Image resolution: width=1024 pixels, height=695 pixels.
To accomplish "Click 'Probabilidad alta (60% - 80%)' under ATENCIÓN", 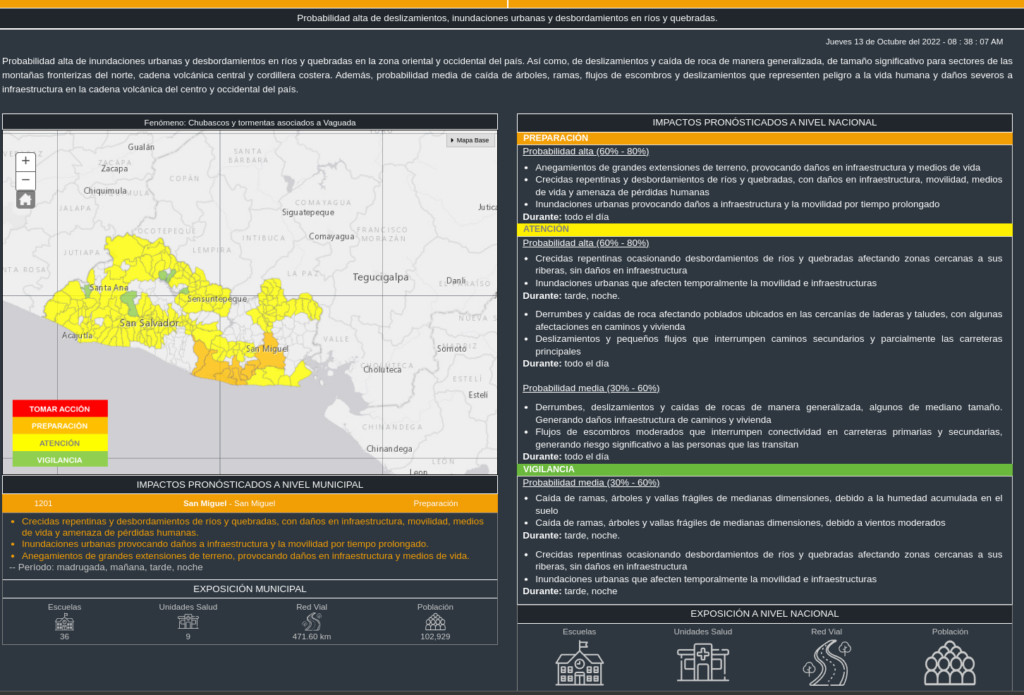I will pyautogui.click(x=586, y=243).
